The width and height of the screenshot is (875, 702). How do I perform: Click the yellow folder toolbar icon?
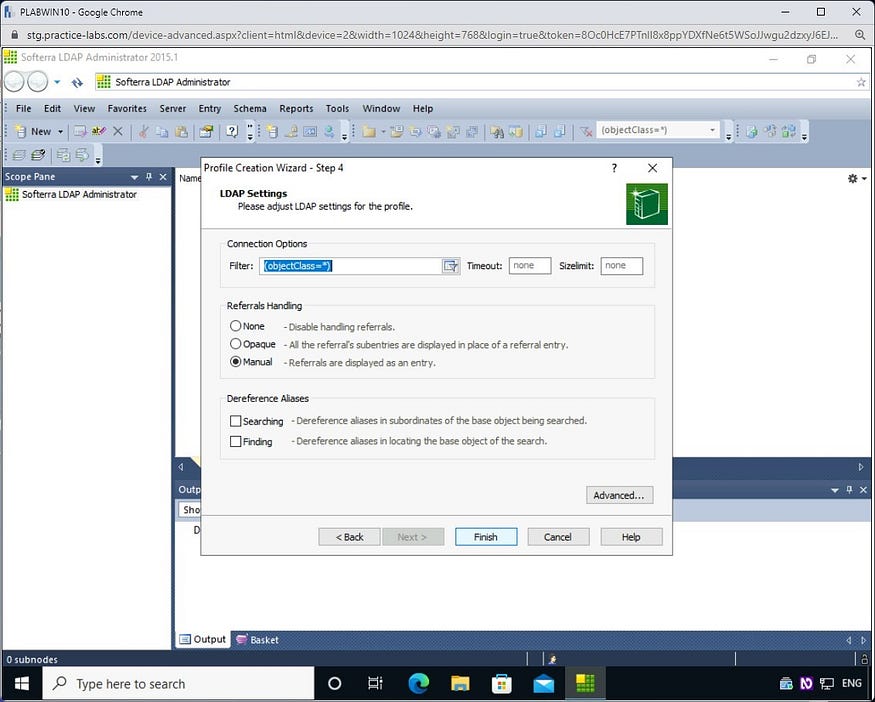[368, 131]
